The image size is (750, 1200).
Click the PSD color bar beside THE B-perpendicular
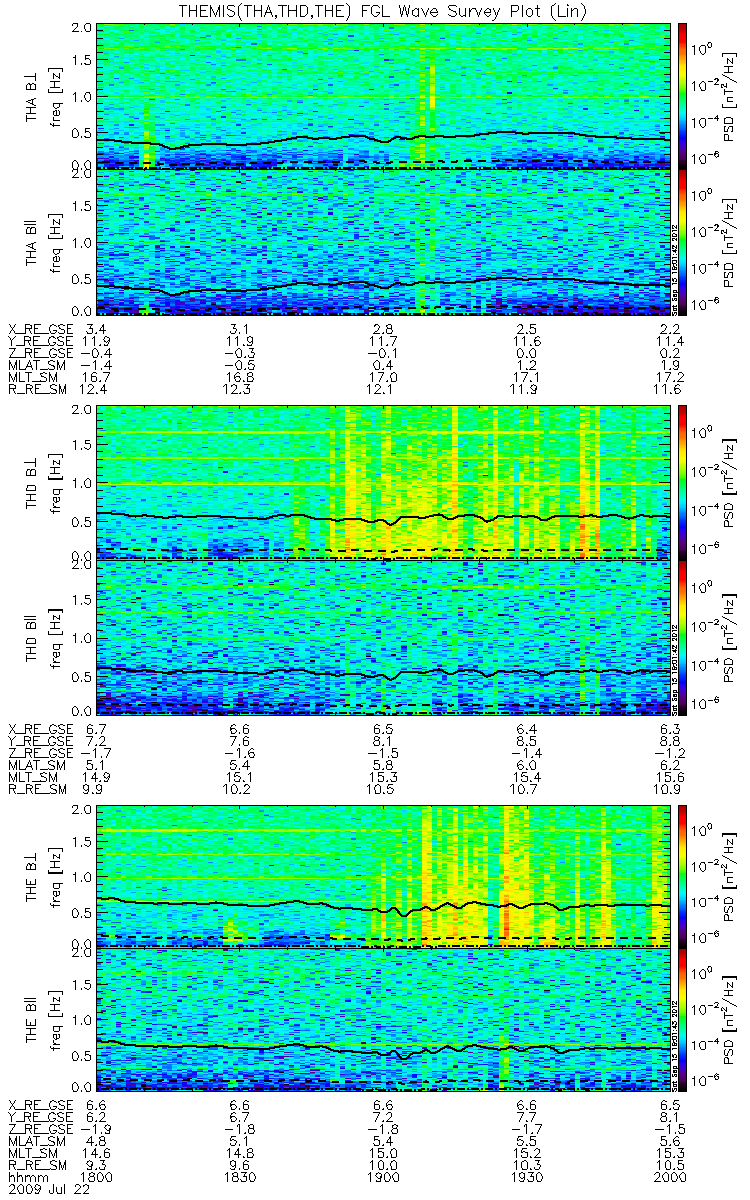pyautogui.click(x=684, y=875)
